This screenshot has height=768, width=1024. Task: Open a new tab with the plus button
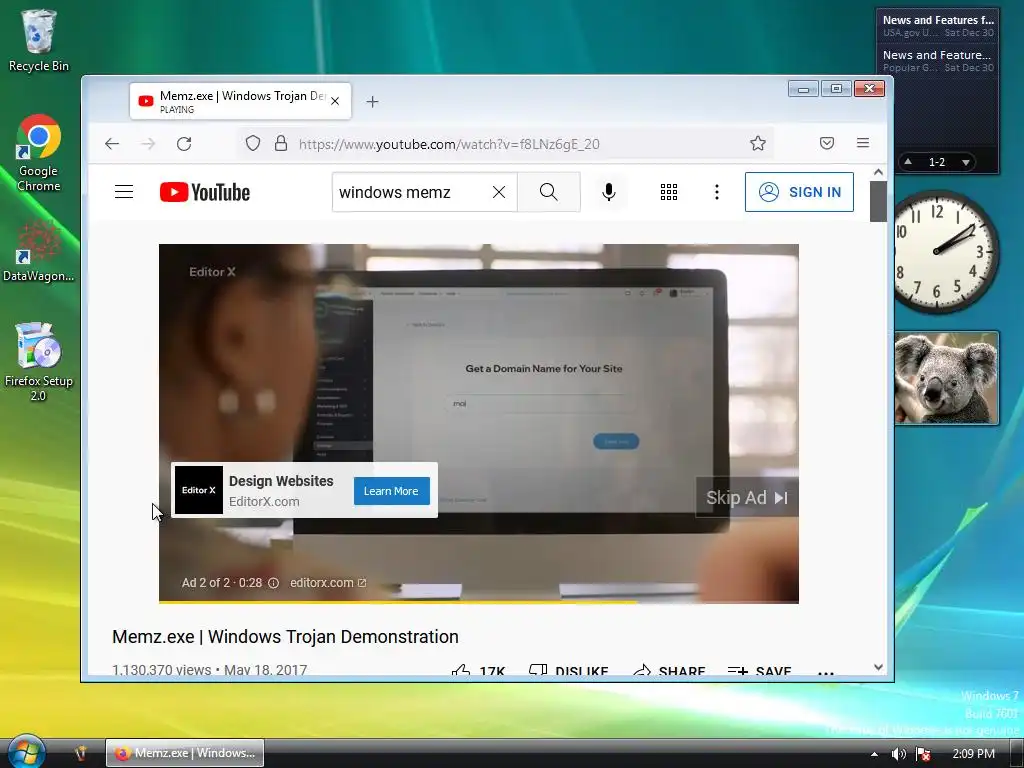coord(372,102)
